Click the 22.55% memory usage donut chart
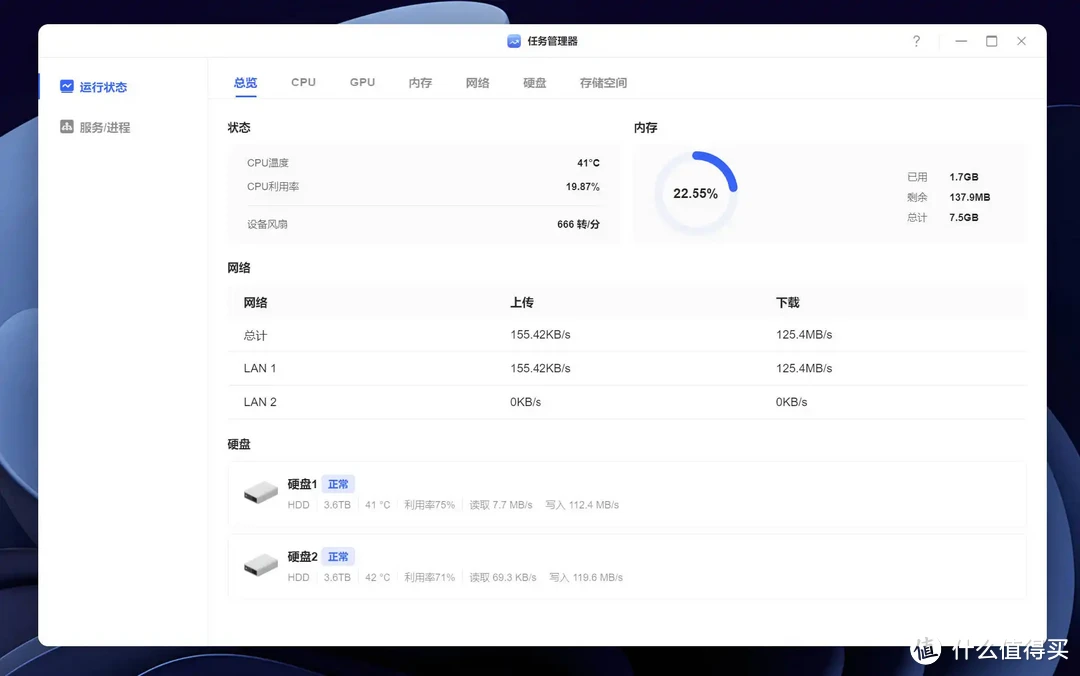Image resolution: width=1080 pixels, height=676 pixels. [x=696, y=195]
